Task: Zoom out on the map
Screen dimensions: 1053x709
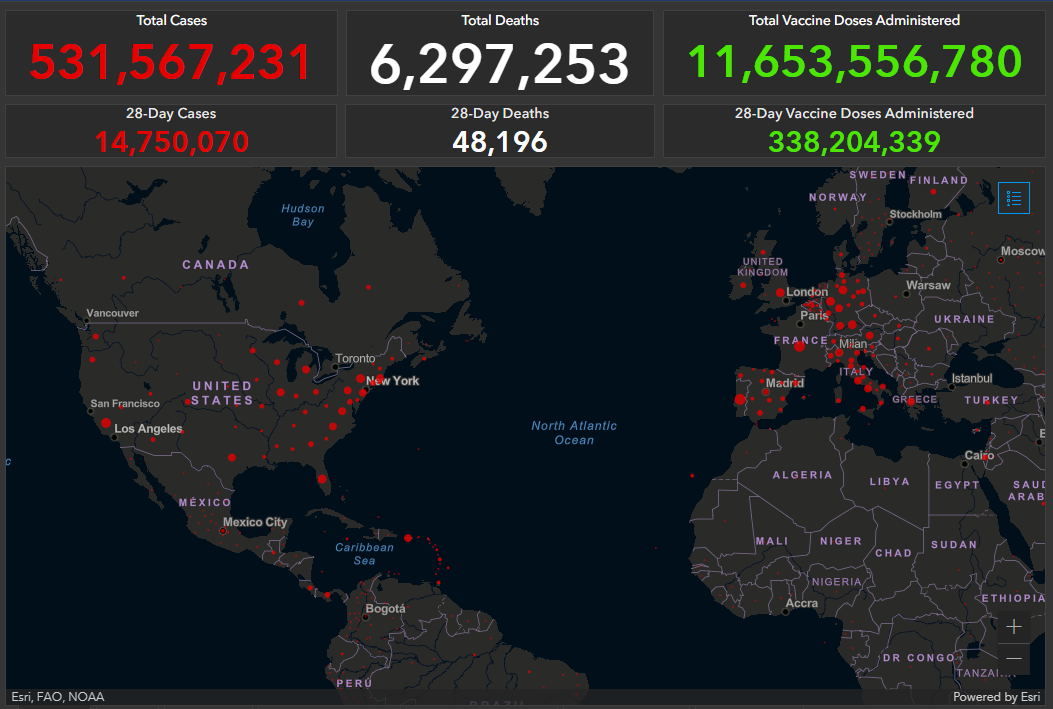Action: tap(1014, 658)
